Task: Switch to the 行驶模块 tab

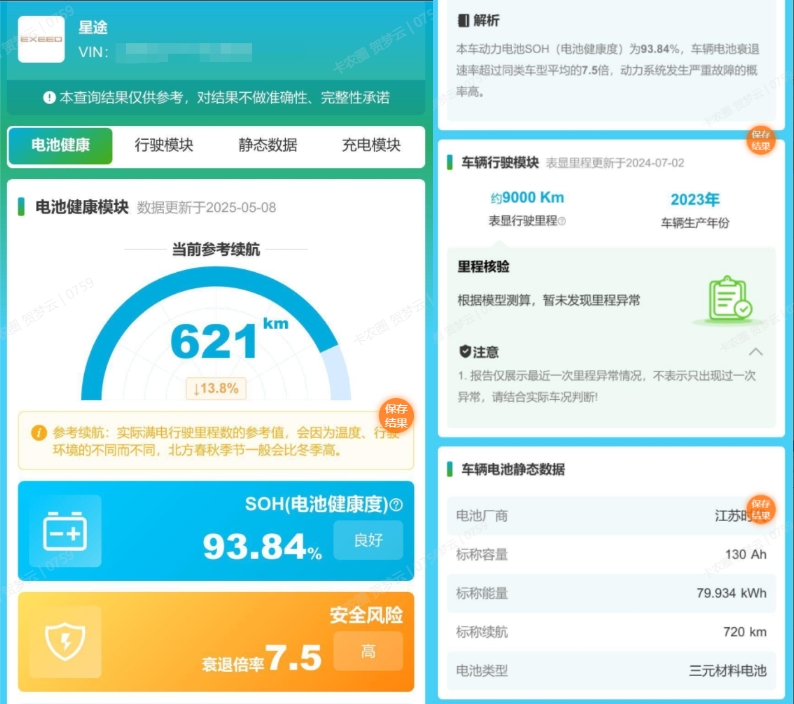Action: (x=164, y=145)
